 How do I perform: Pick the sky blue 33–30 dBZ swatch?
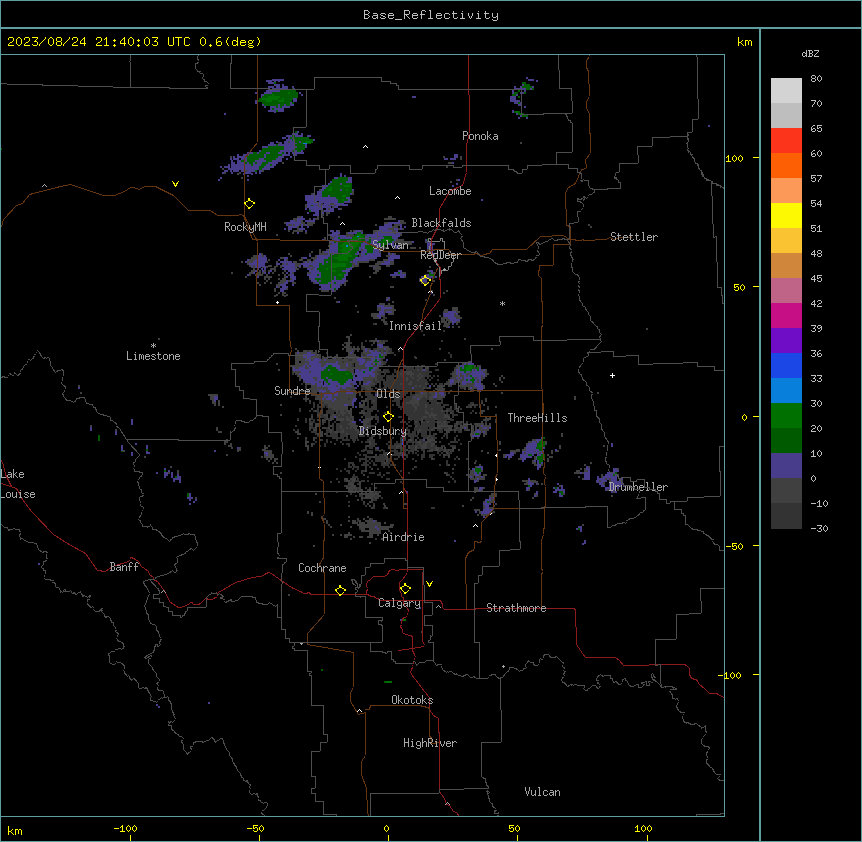click(786, 391)
